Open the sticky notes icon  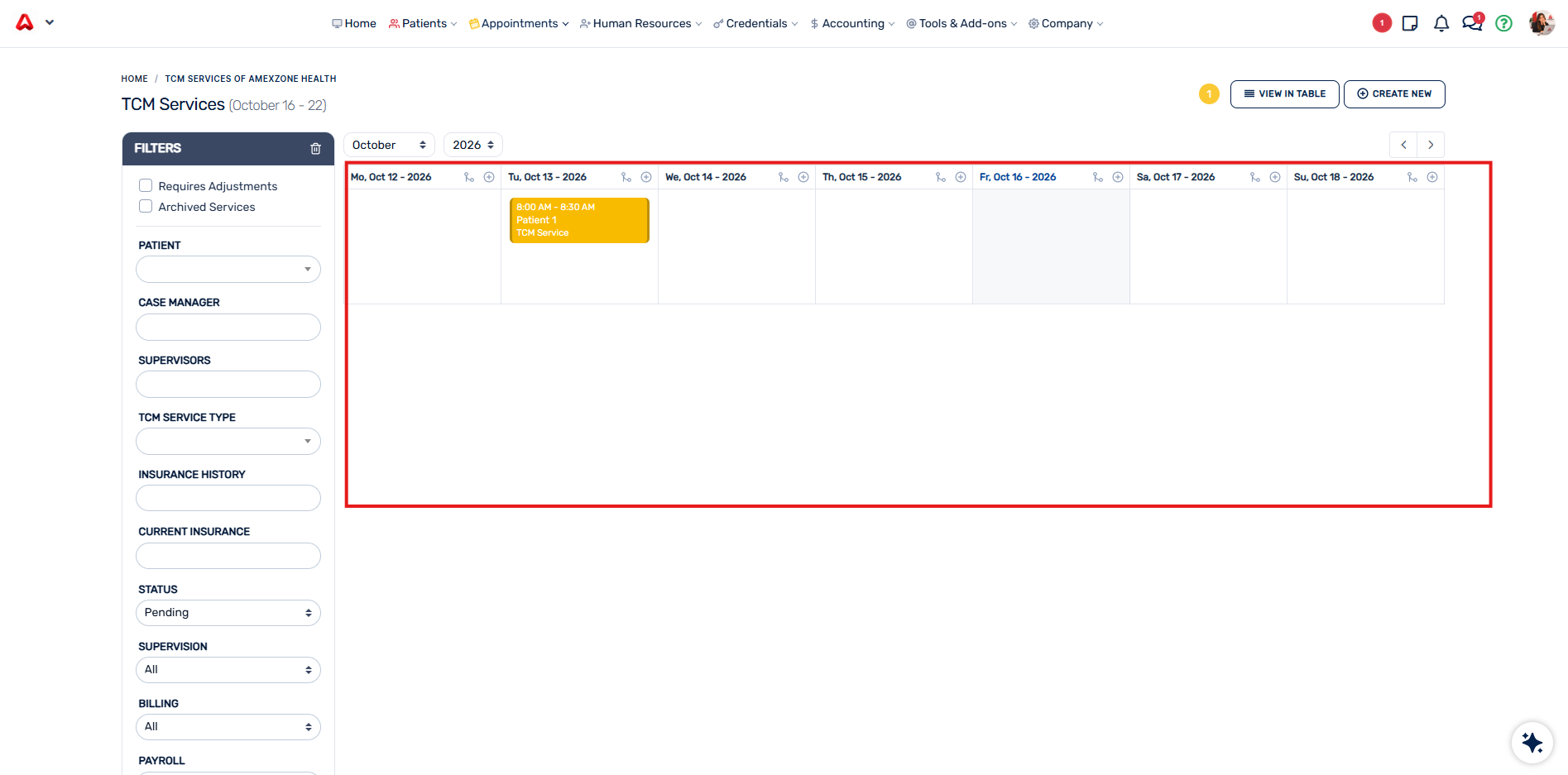click(1410, 23)
